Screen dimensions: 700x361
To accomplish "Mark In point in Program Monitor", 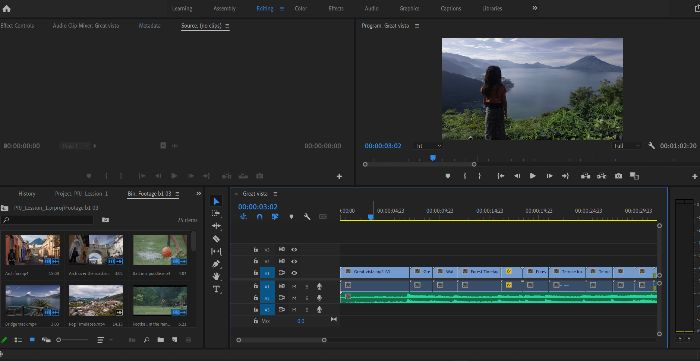I will (465, 176).
